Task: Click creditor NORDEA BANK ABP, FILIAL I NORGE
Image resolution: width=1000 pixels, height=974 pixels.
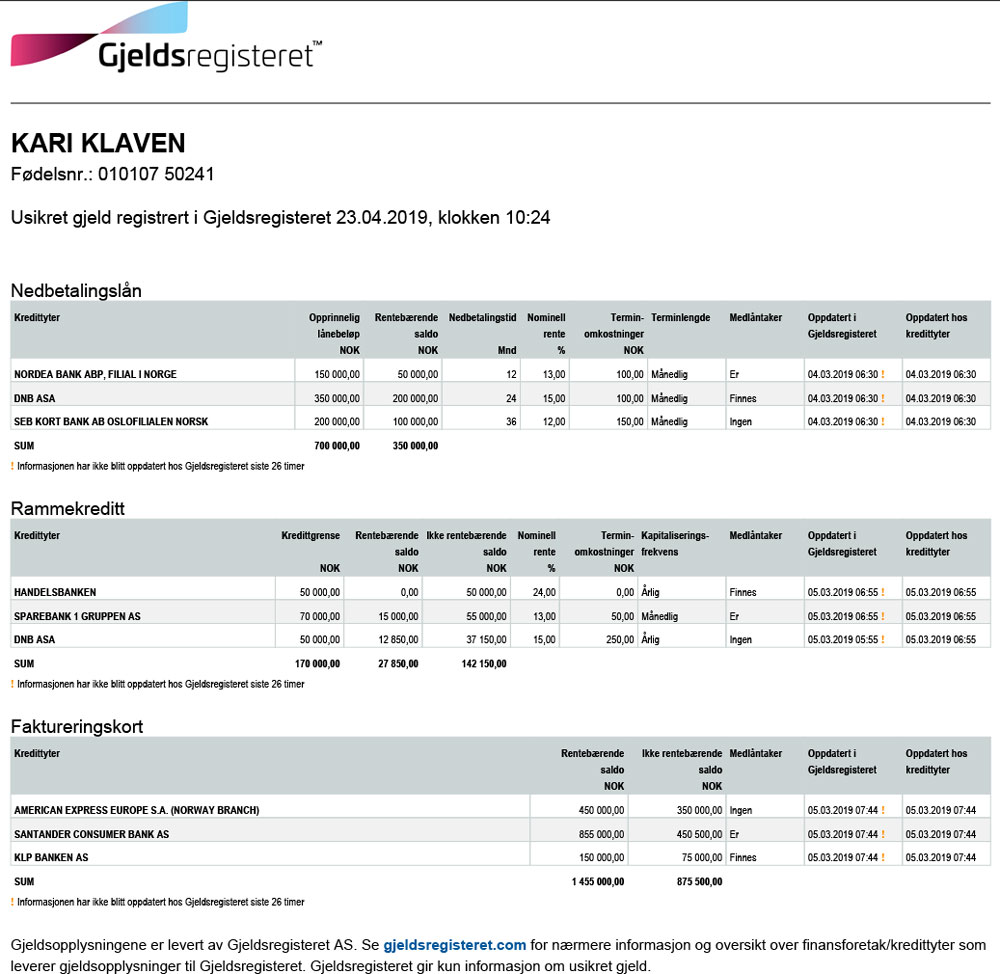Action: [x=95, y=374]
